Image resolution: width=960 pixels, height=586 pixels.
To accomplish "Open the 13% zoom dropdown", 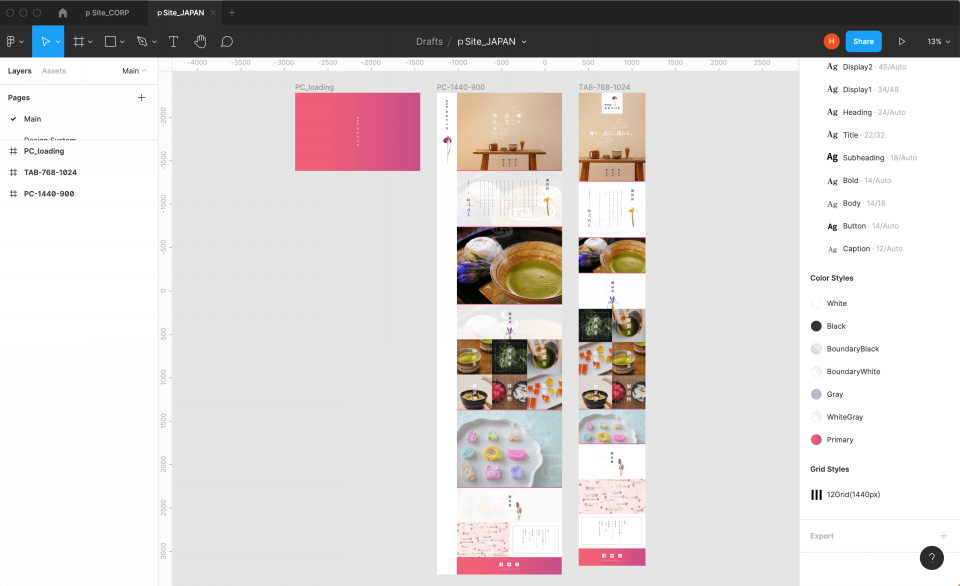I will coord(938,42).
